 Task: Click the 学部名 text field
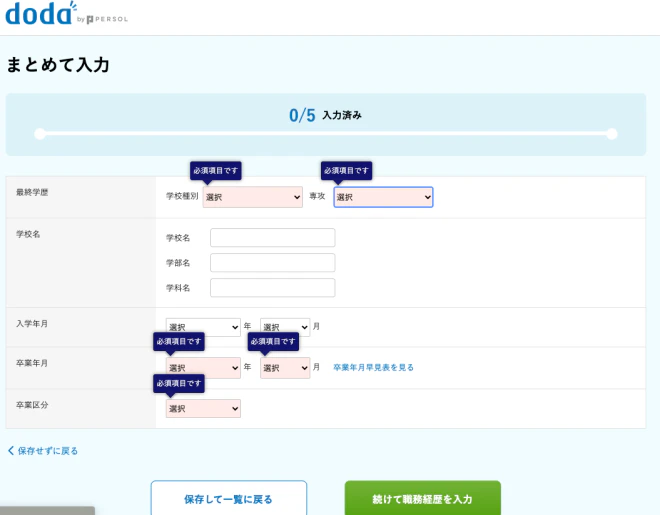273,263
